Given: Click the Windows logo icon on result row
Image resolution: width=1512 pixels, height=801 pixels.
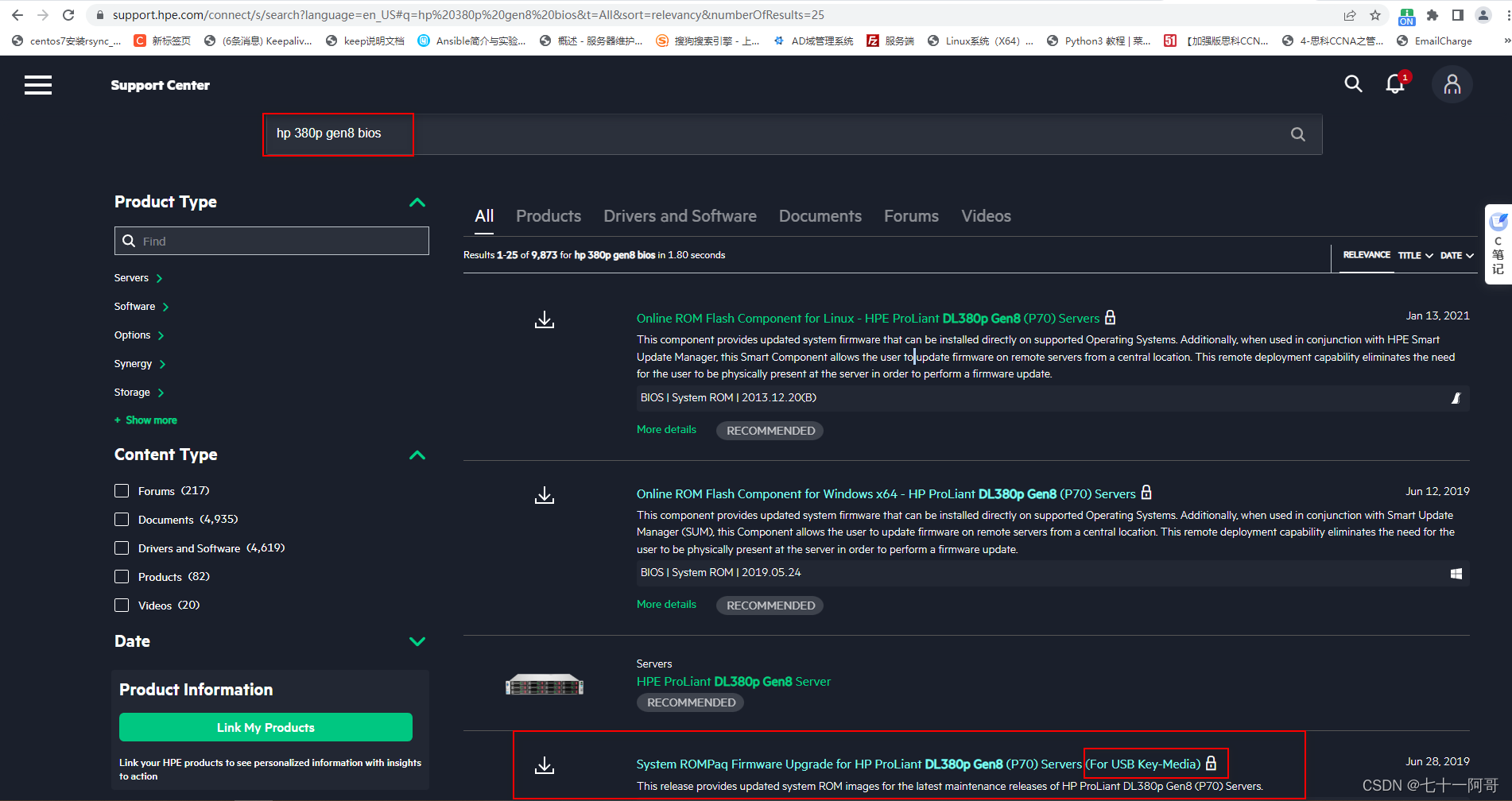Looking at the screenshot, I should point(1456,574).
